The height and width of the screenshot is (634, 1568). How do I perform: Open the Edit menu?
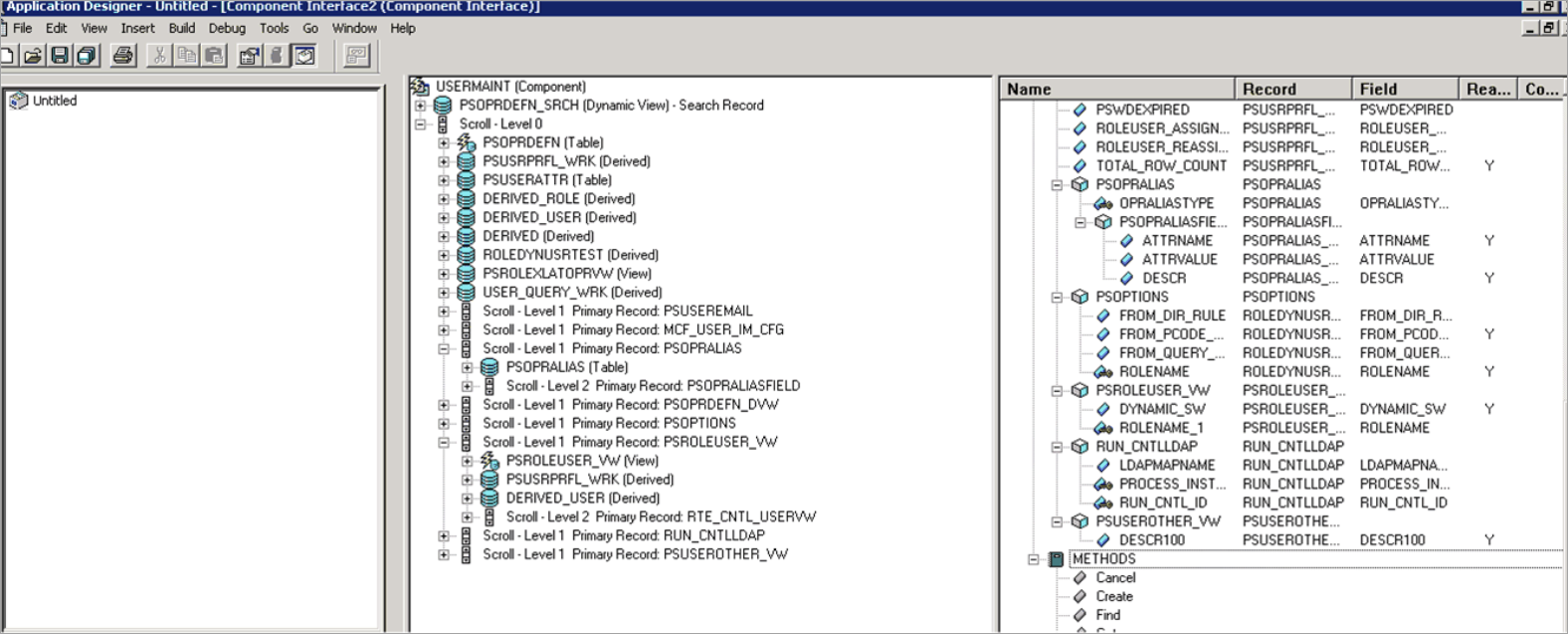point(57,28)
